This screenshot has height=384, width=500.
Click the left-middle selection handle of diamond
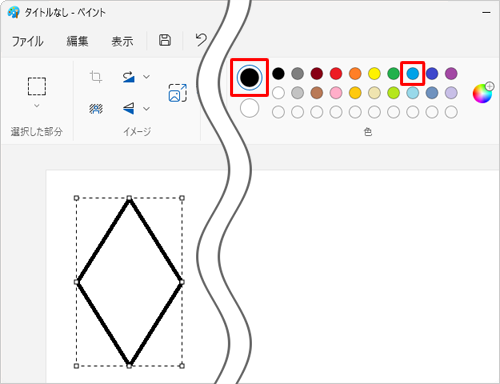coord(76,282)
